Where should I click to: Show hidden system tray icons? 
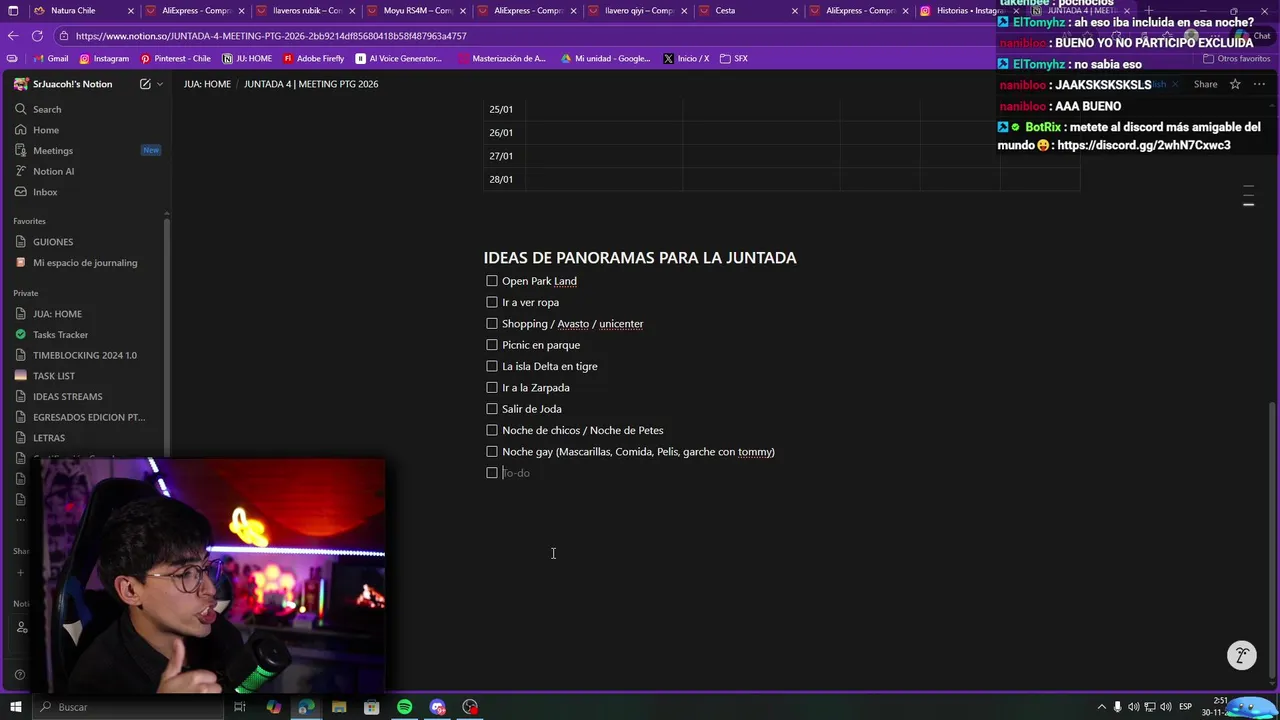click(1101, 707)
